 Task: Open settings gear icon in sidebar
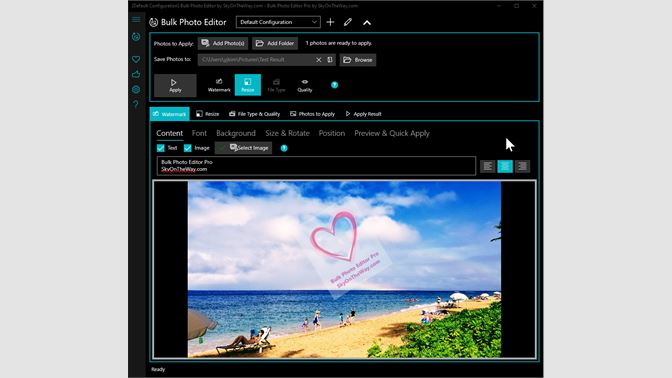coord(136,90)
